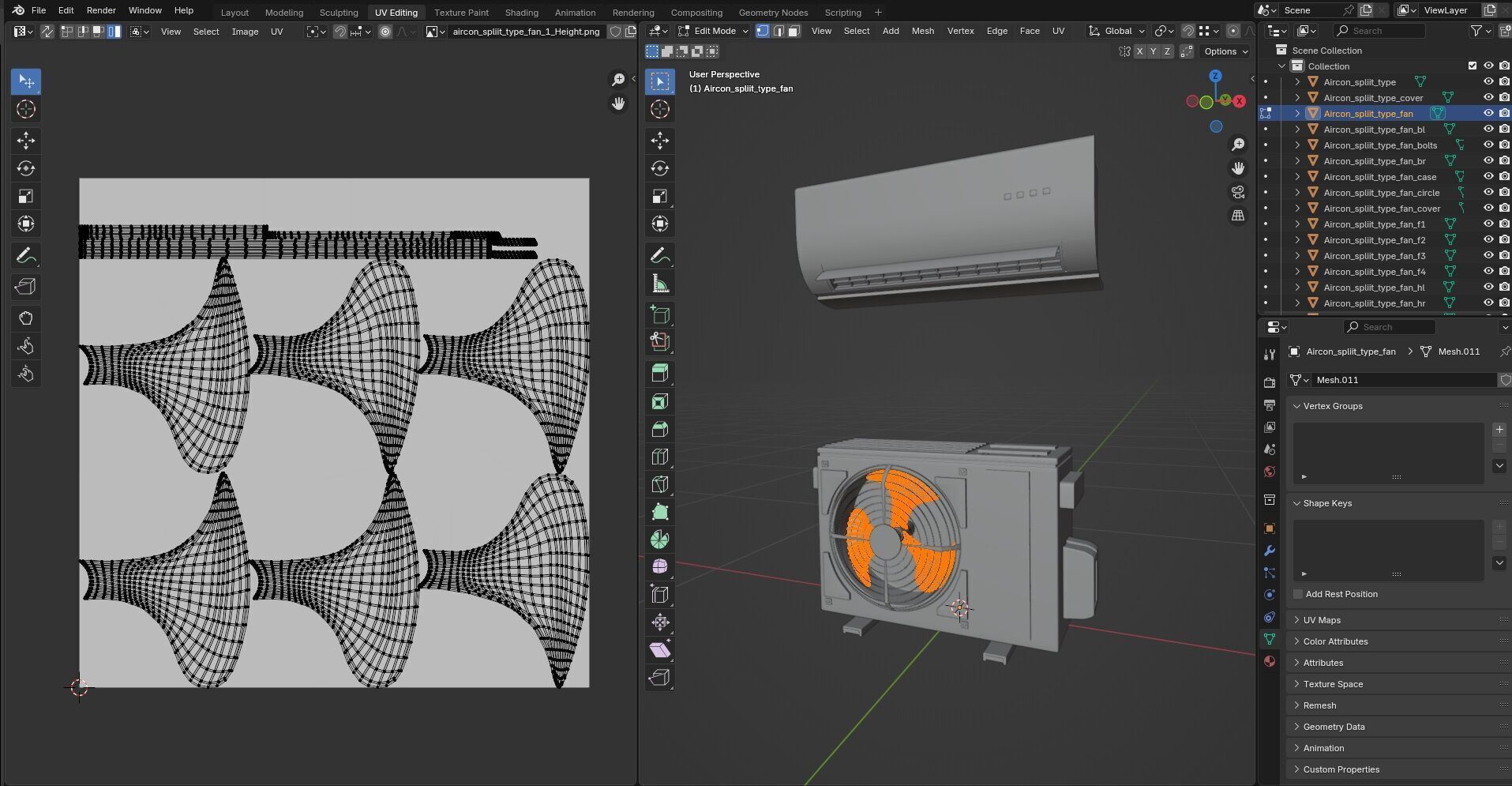Pick the Knife tool

tap(660, 484)
